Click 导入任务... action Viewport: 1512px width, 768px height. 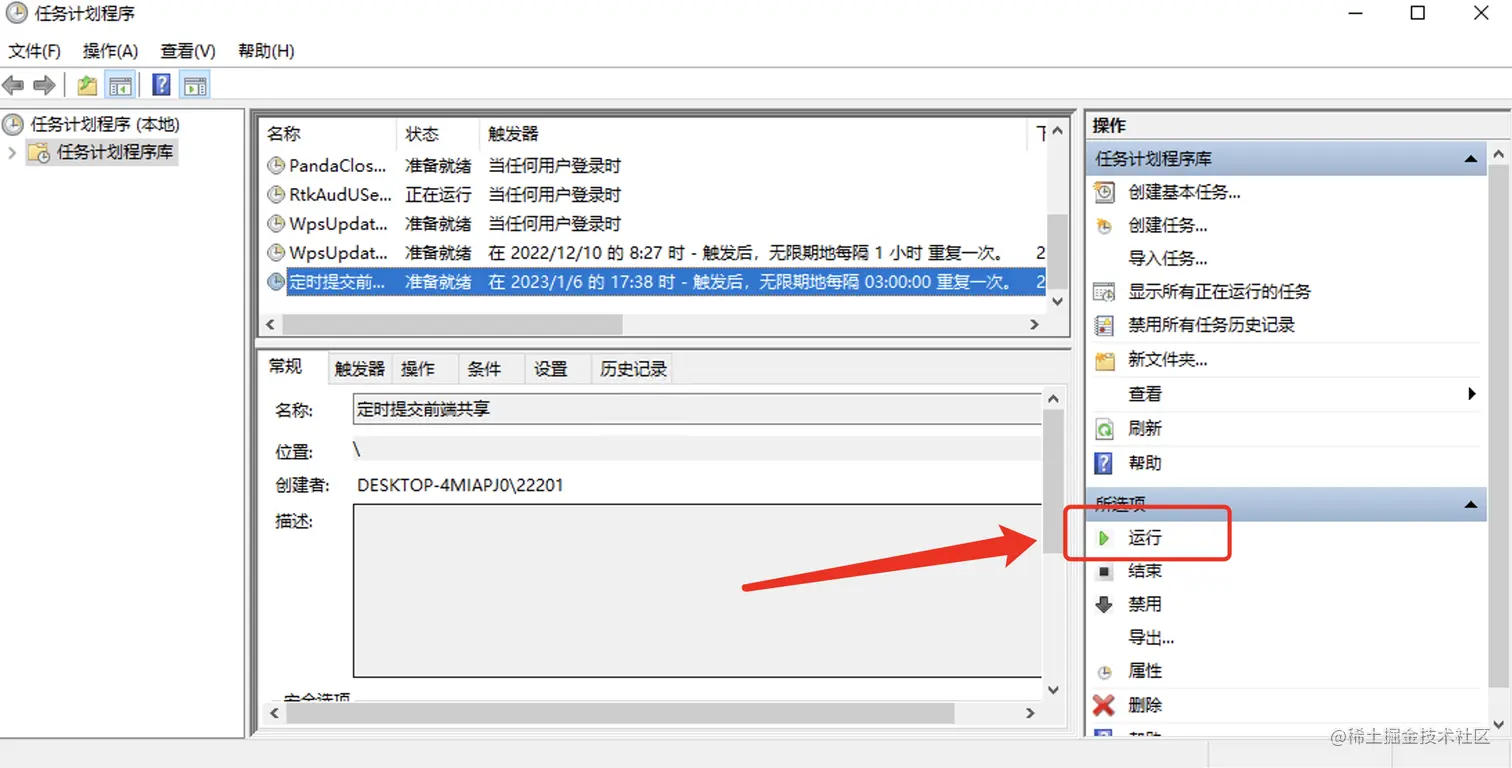pos(1168,259)
